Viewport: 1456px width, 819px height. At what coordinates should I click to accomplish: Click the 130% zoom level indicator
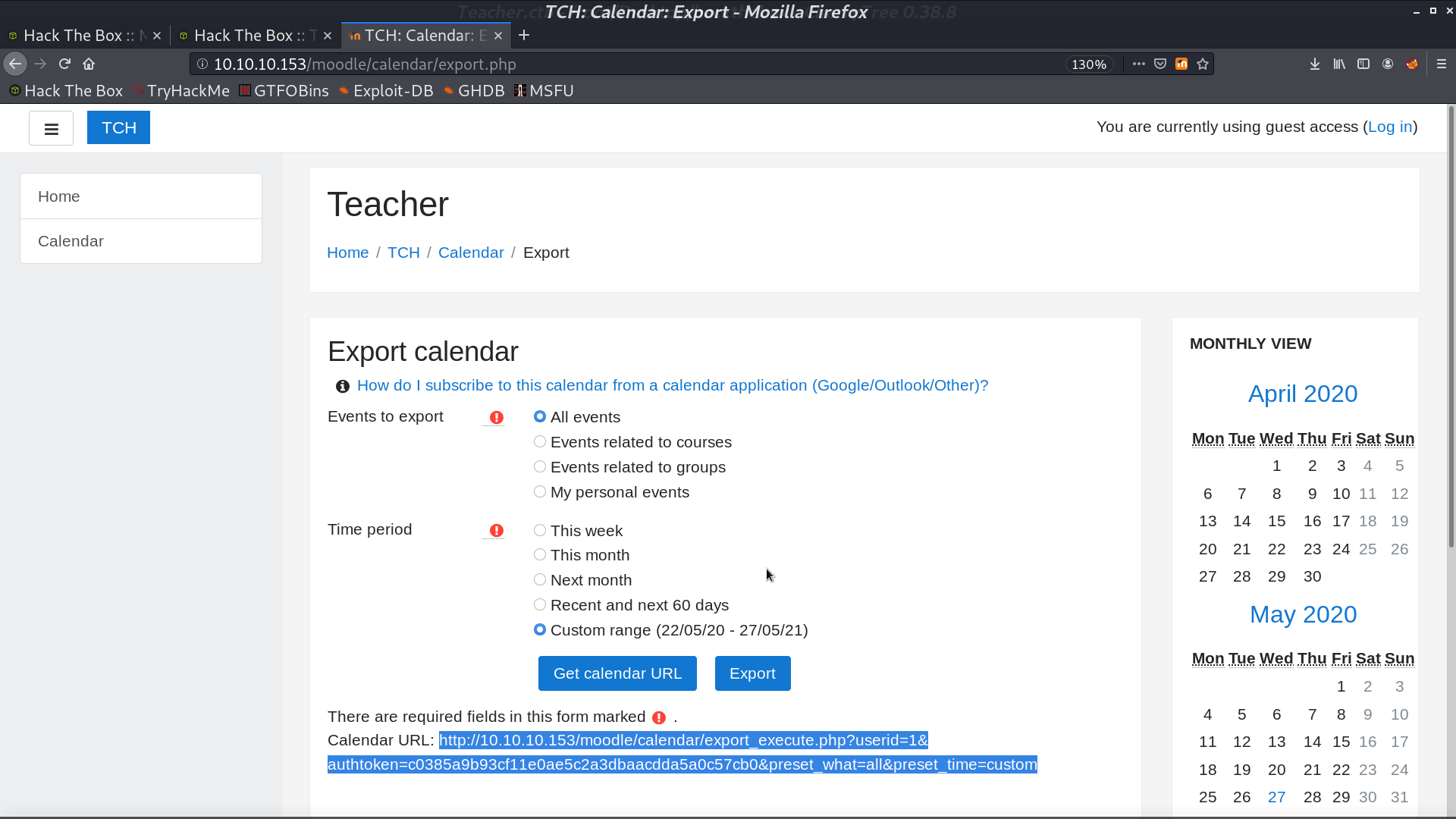click(x=1089, y=64)
